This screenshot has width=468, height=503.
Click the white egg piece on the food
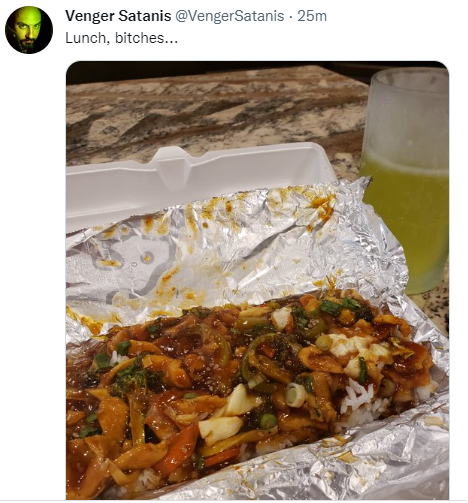click(x=220, y=430)
